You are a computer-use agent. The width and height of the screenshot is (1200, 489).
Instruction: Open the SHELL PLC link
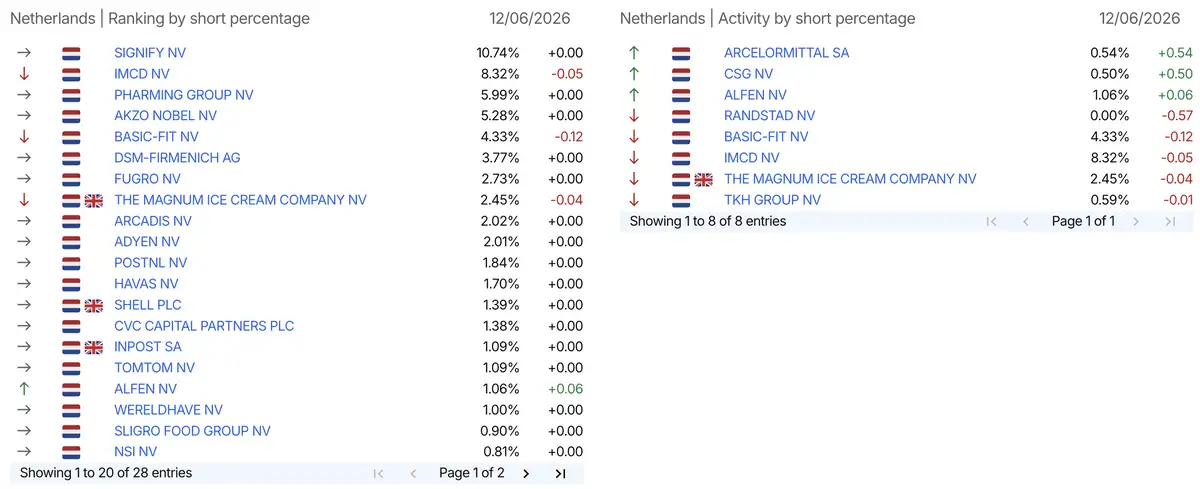[x=148, y=305]
